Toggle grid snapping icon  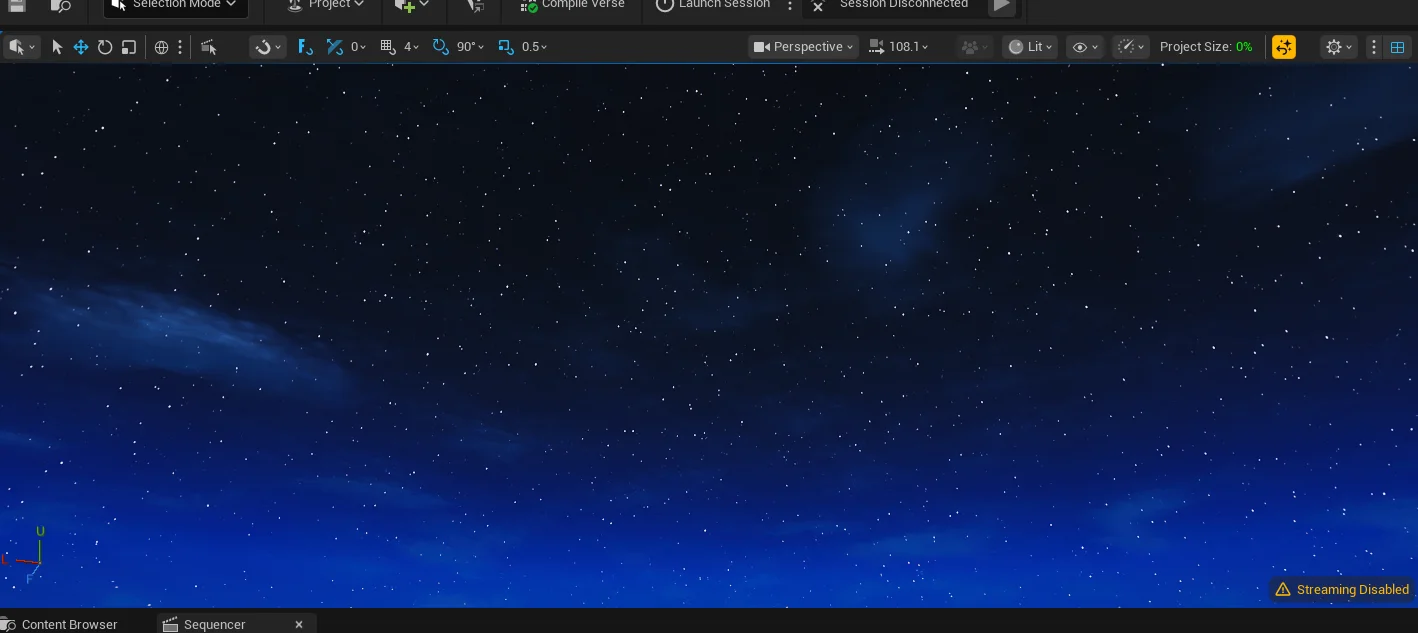tap(388, 47)
